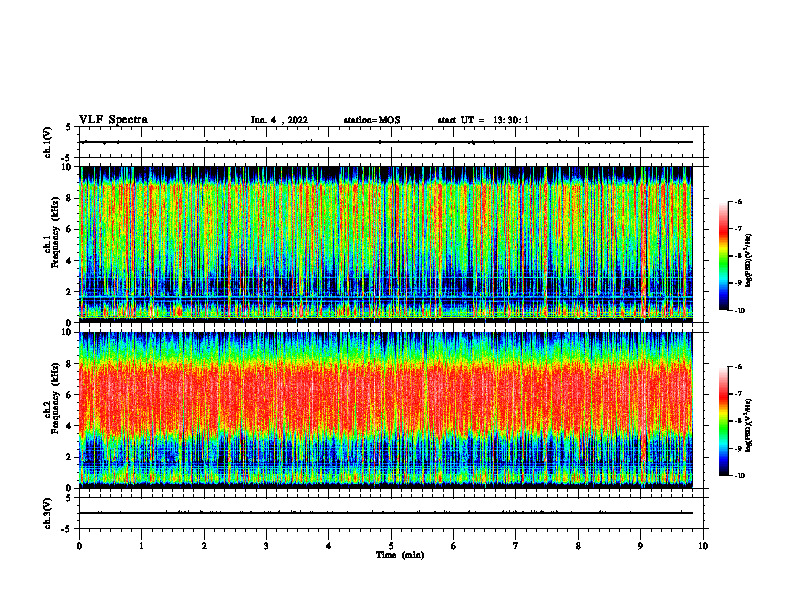Click the "ch.3(V)" waveform axis label
Viewport: 792px width, 612px height.
(47, 513)
